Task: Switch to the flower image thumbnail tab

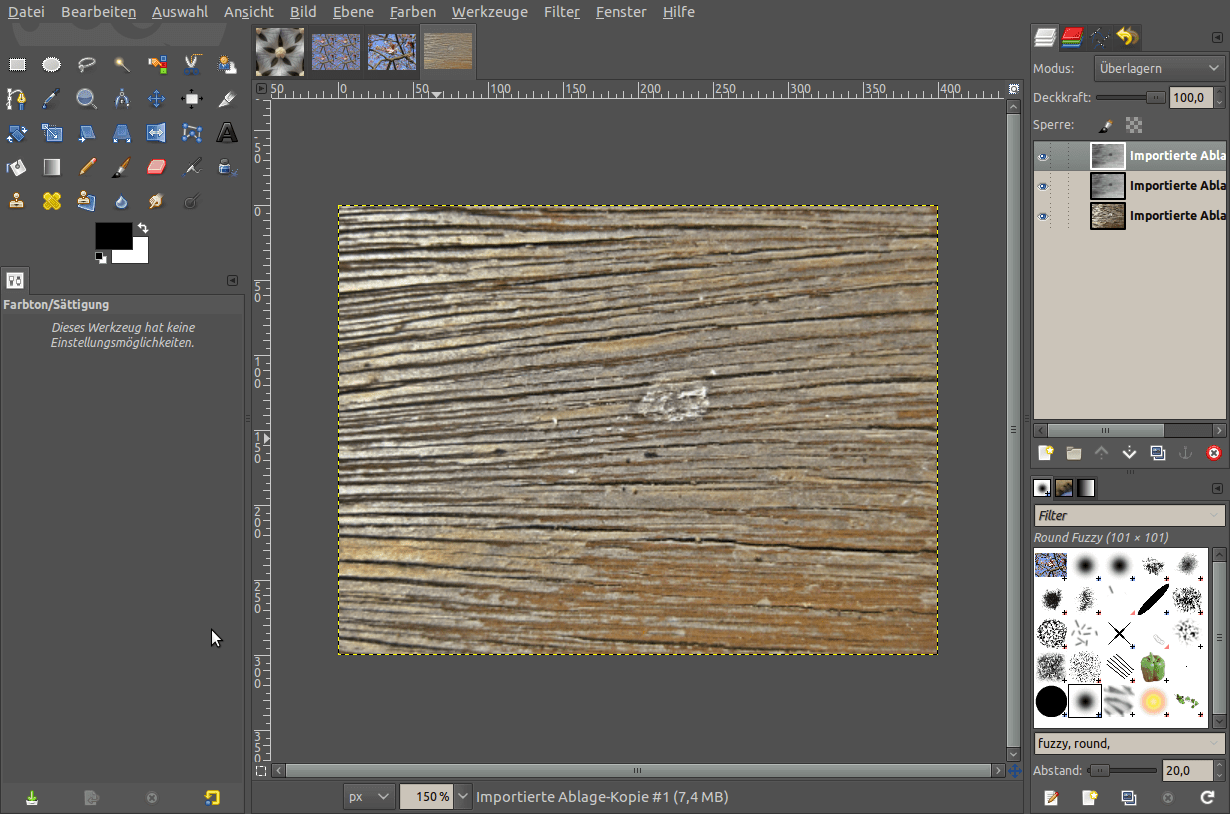Action: pos(279,52)
